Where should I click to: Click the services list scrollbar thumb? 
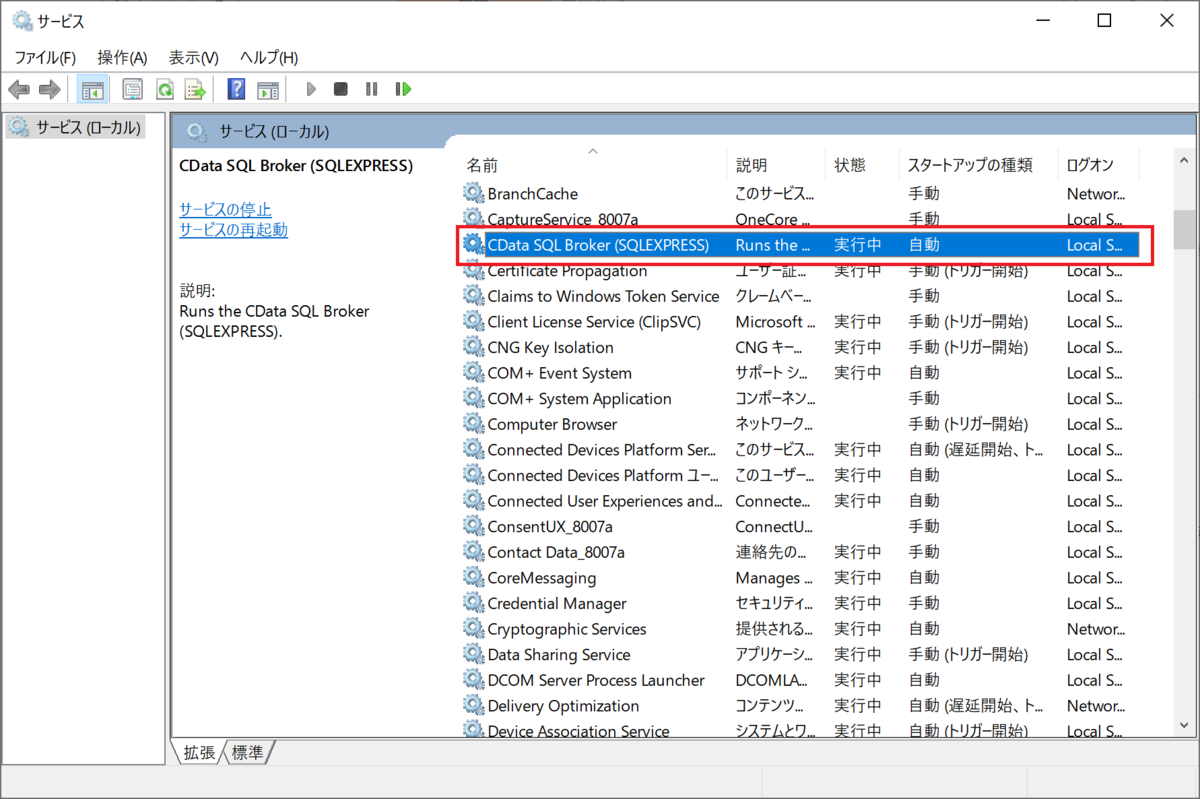click(1185, 229)
